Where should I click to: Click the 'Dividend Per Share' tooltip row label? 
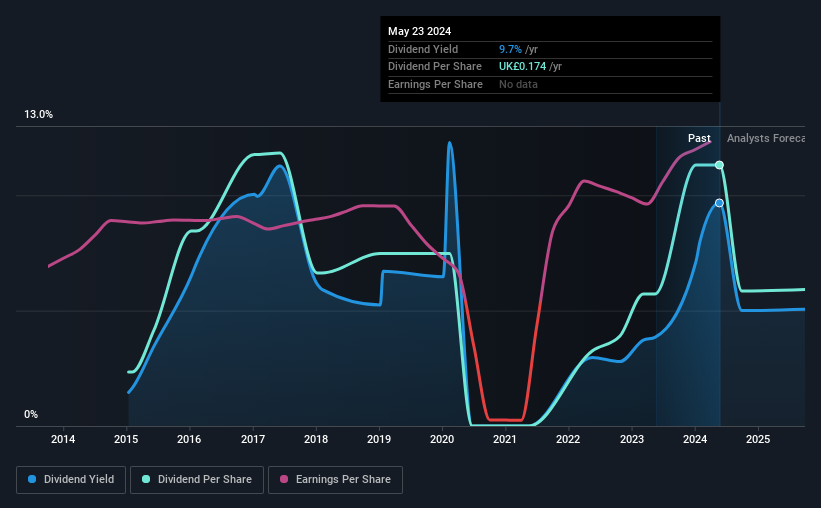(435, 67)
